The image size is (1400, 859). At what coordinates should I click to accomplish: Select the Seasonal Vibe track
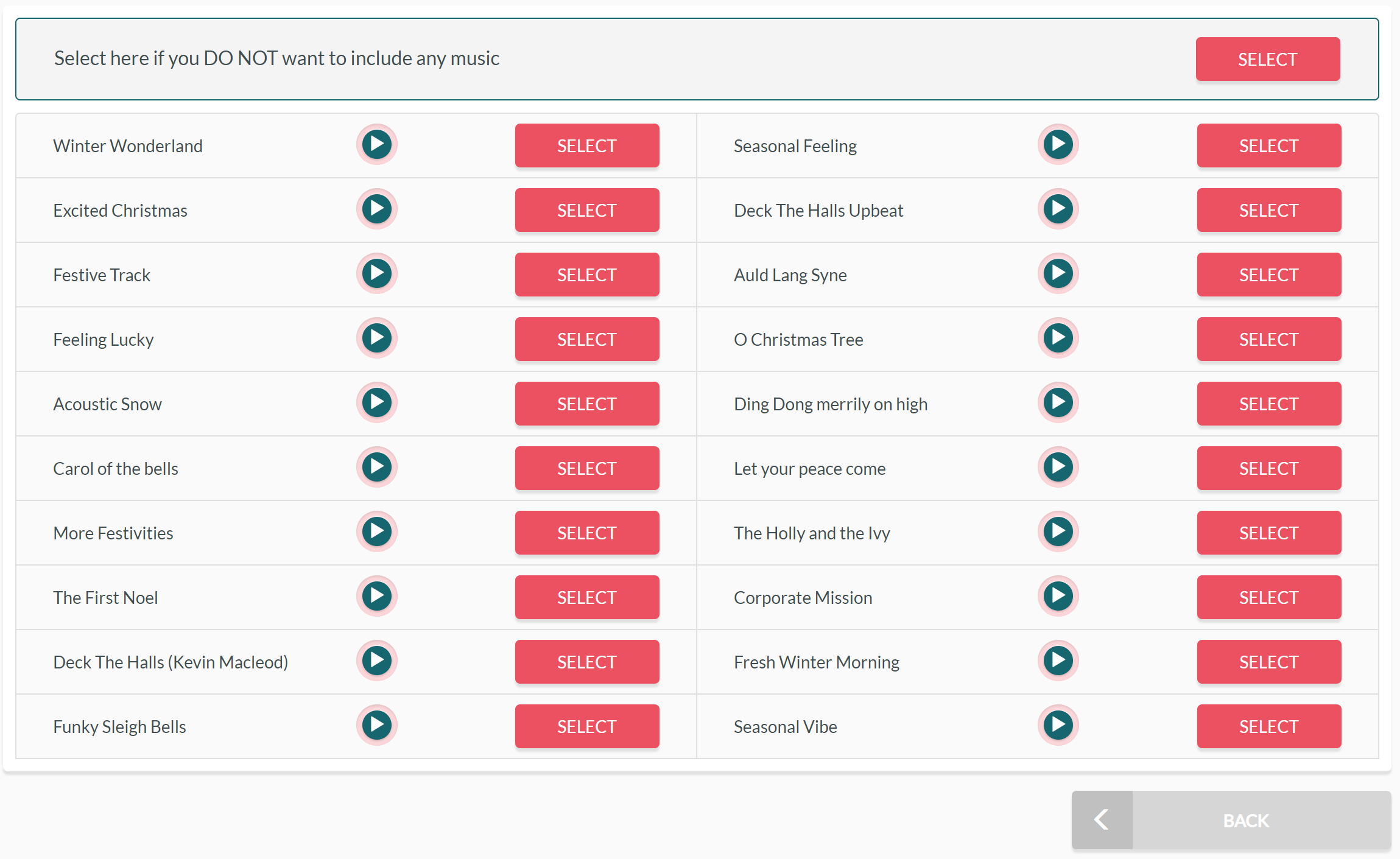(x=1269, y=726)
